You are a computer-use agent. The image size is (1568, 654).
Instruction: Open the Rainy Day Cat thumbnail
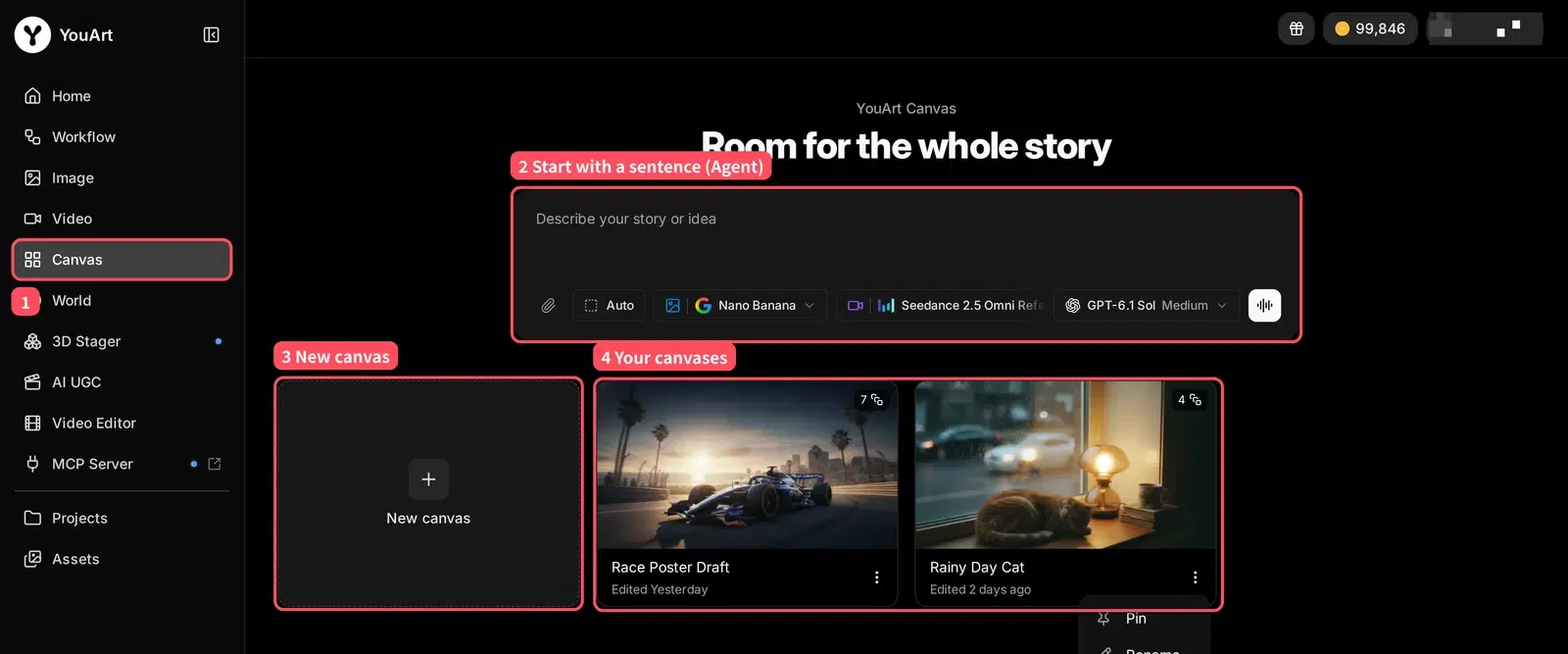(x=1065, y=465)
